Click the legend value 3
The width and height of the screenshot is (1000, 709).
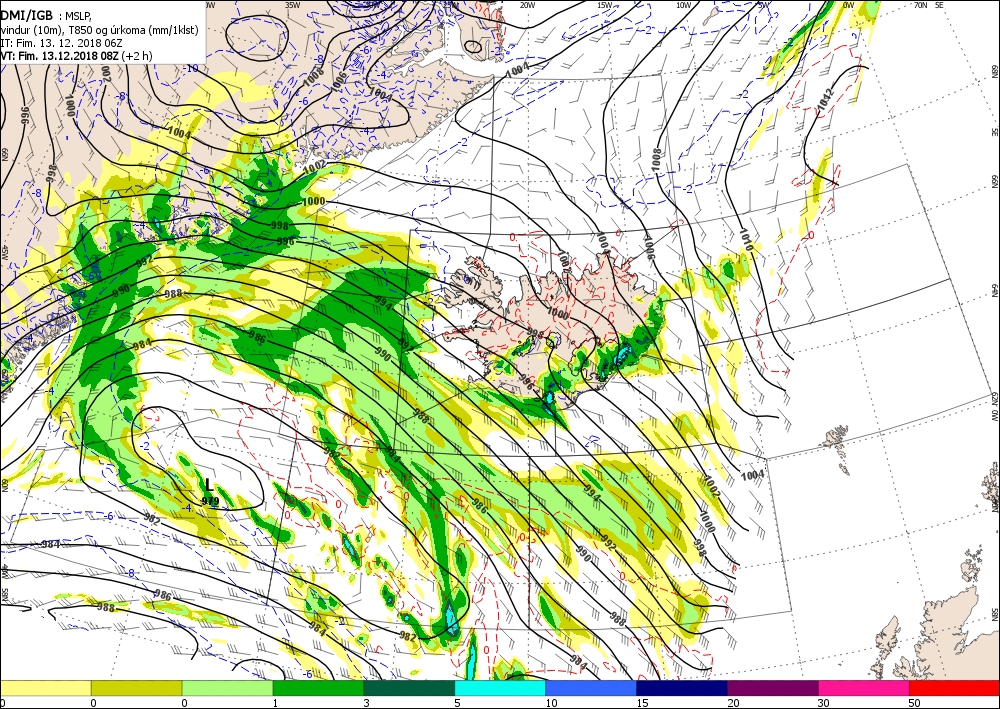[x=366, y=703]
